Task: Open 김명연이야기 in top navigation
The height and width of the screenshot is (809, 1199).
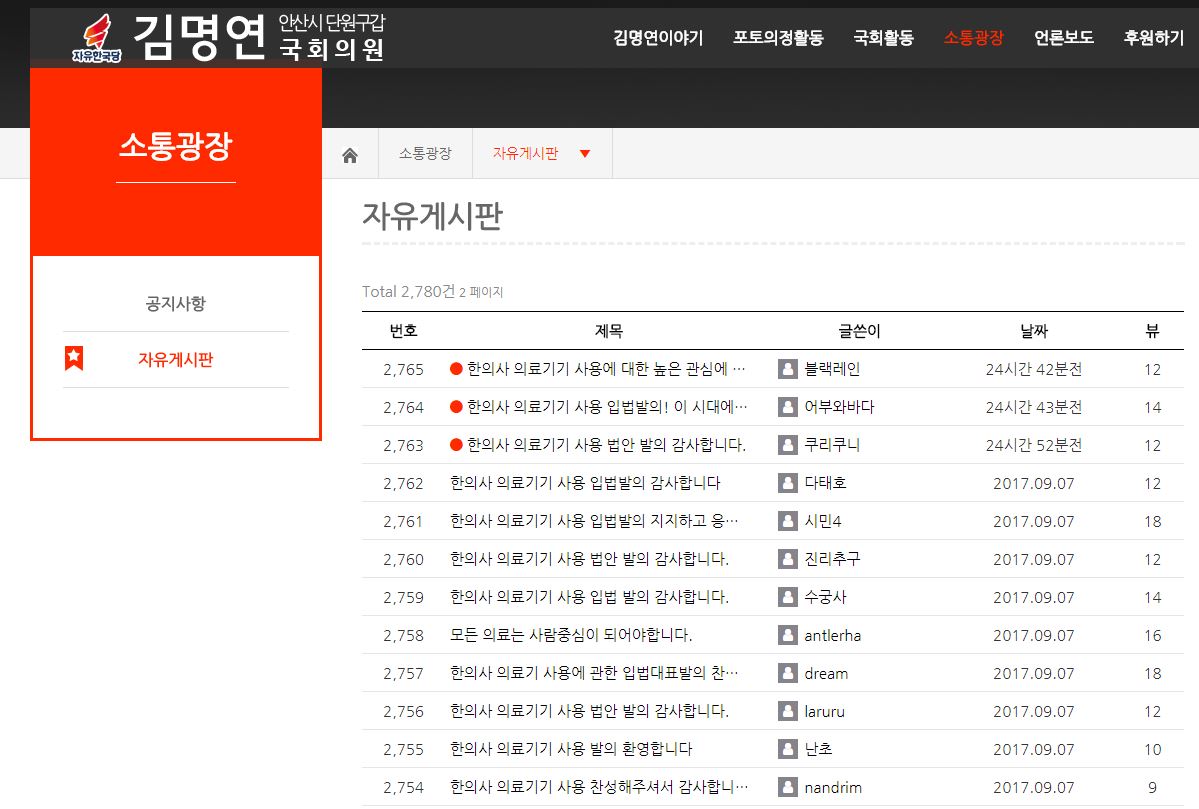Action: coord(658,38)
